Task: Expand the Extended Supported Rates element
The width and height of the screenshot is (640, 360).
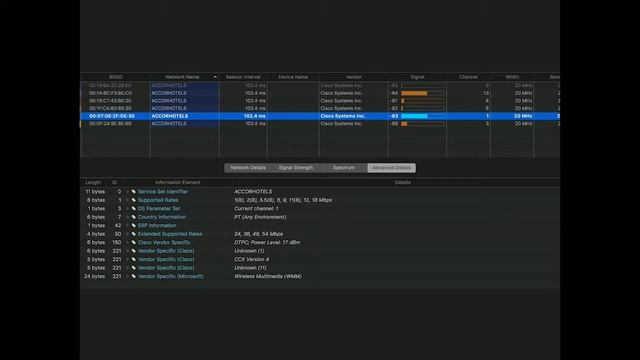Action: point(127,234)
